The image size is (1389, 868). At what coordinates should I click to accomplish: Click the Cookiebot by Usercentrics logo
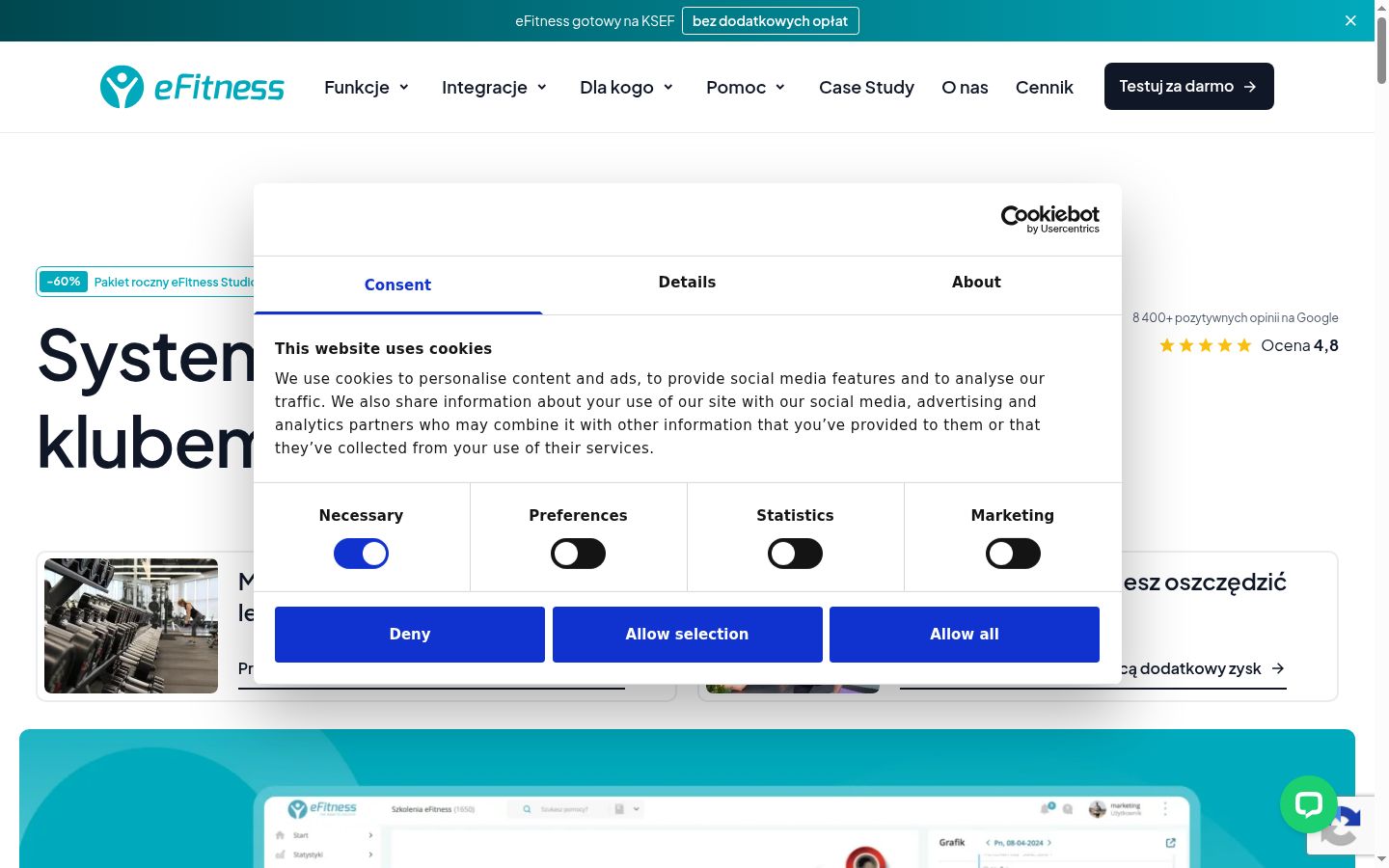(1049, 219)
